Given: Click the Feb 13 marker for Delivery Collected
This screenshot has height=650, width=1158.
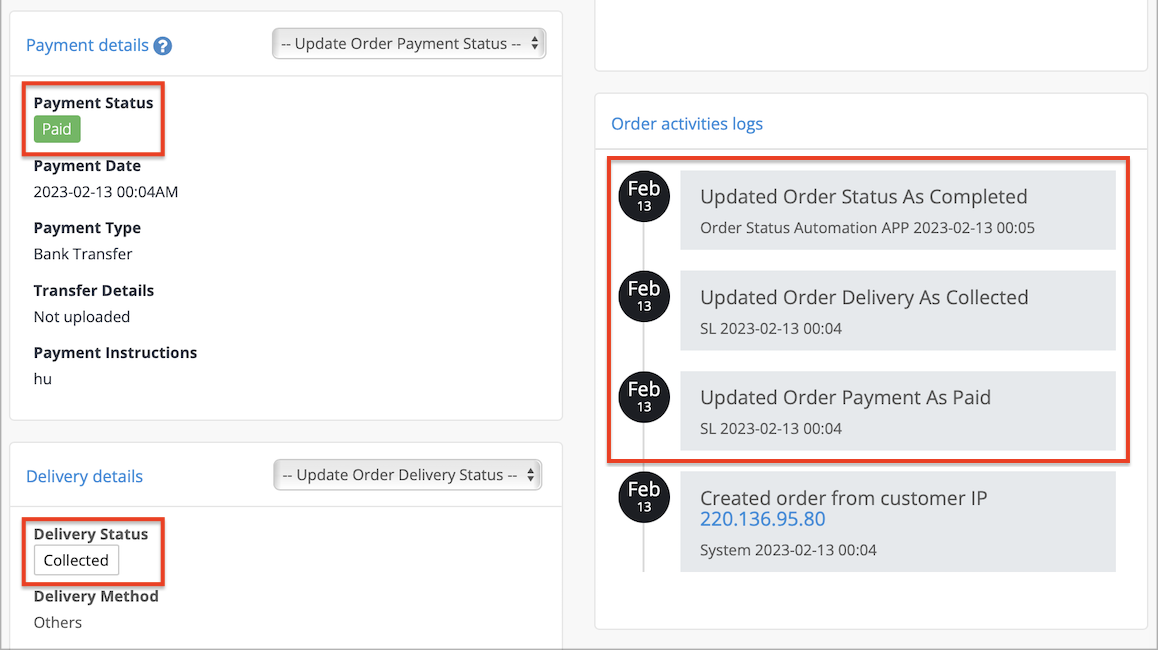Looking at the screenshot, I should coord(644,296).
